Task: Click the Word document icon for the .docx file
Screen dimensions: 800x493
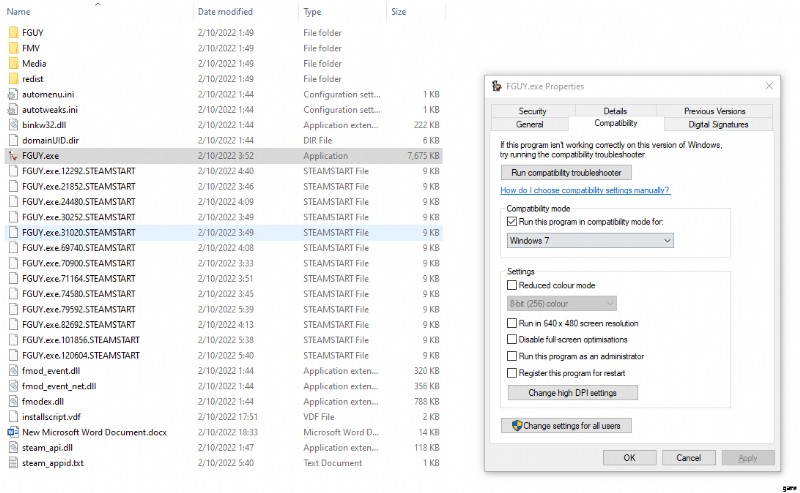Action: point(13,432)
